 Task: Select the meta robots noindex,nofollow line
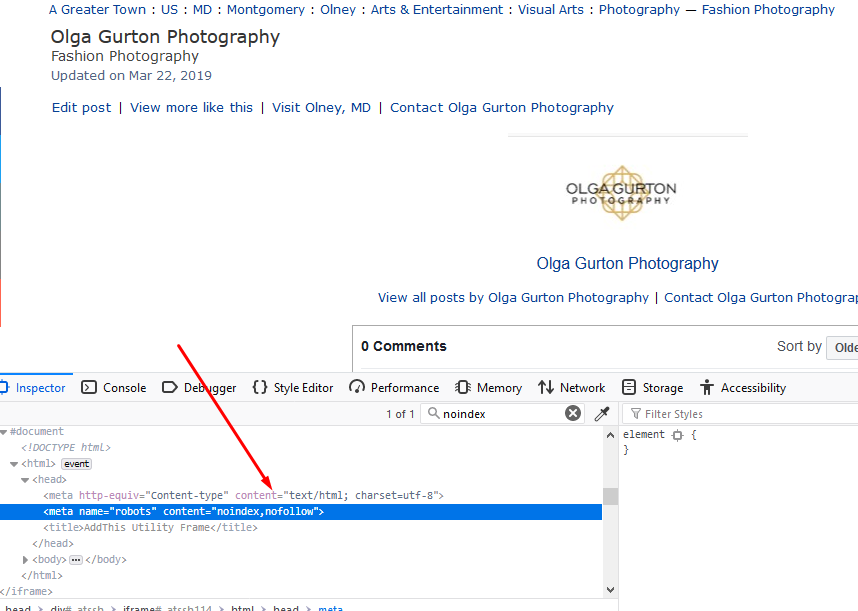tap(301, 511)
